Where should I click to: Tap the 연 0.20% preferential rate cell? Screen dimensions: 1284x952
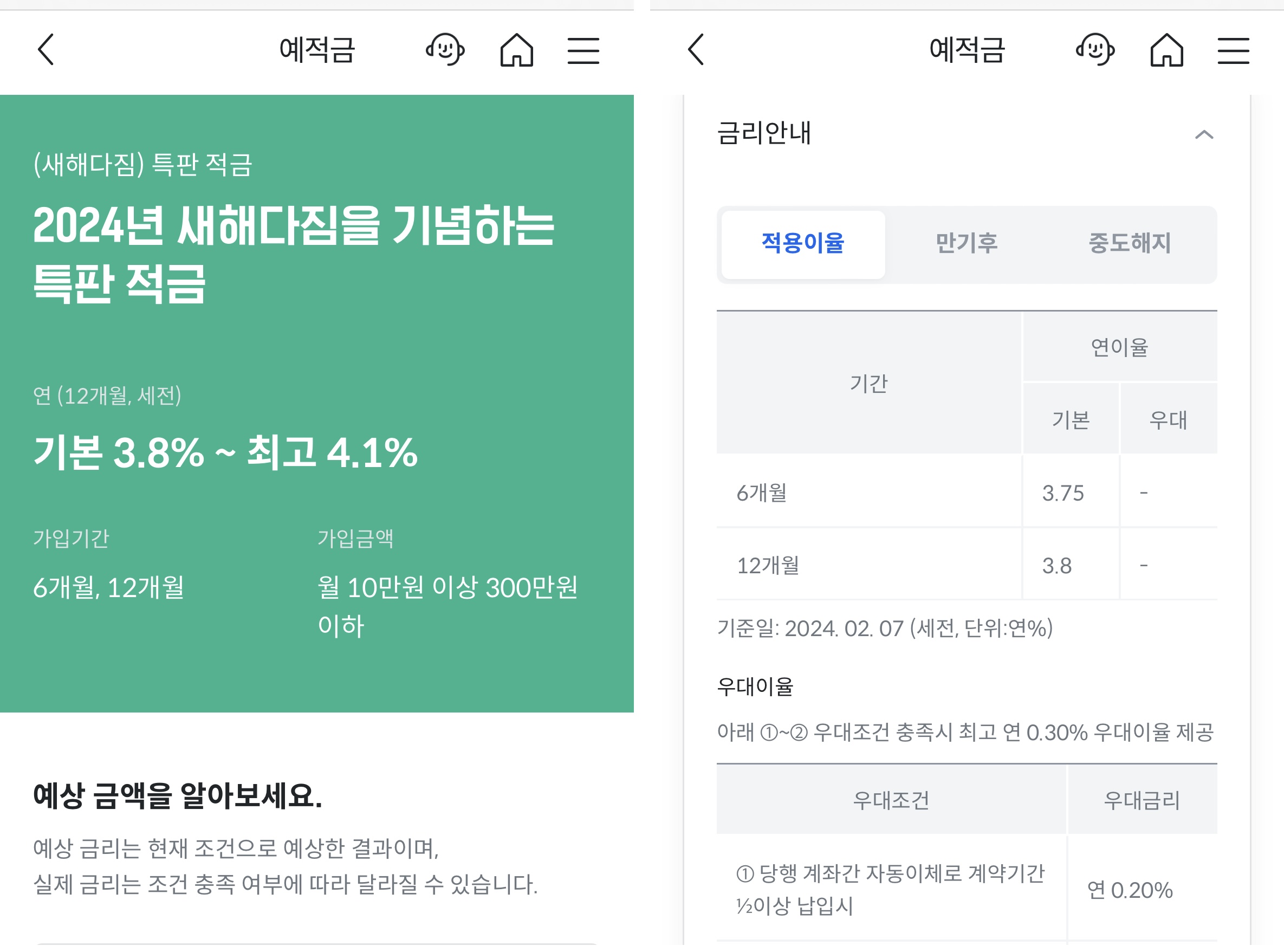pos(1129,891)
